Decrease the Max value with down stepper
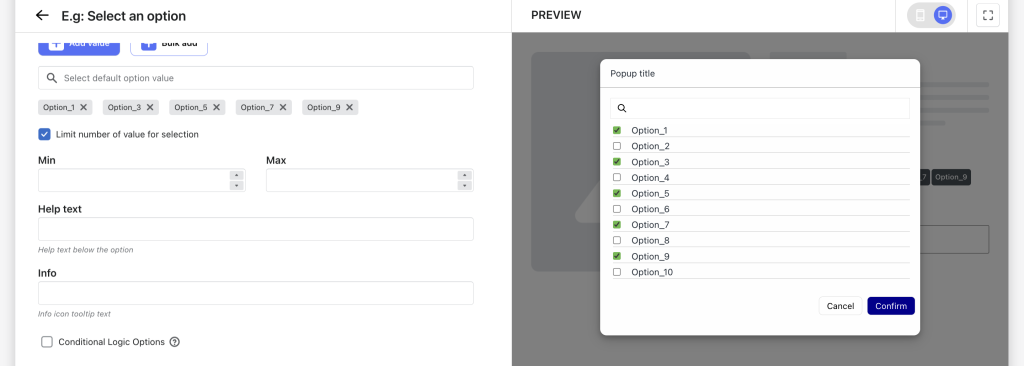The height and width of the screenshot is (366, 1024). tap(464, 186)
